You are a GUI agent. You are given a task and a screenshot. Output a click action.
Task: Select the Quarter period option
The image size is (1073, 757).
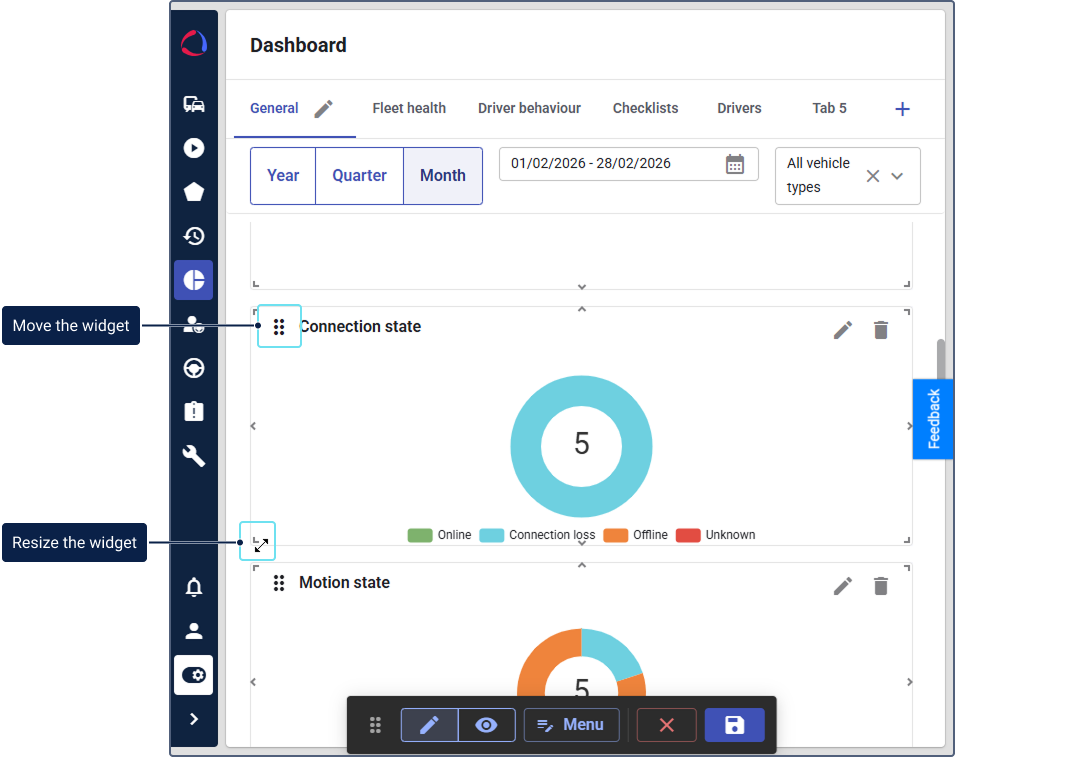tap(359, 176)
